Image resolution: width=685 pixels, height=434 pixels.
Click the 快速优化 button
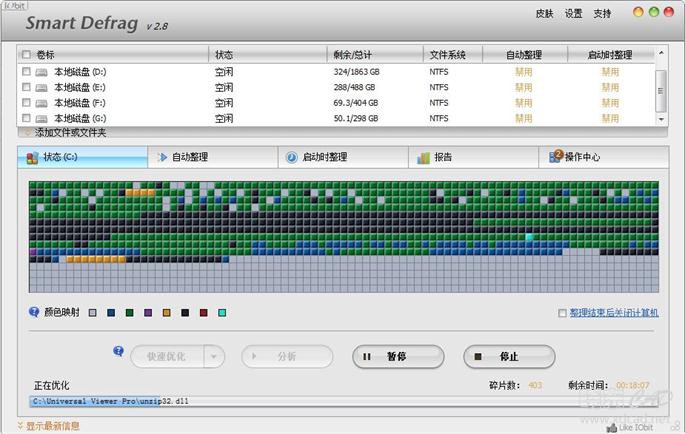(167, 357)
